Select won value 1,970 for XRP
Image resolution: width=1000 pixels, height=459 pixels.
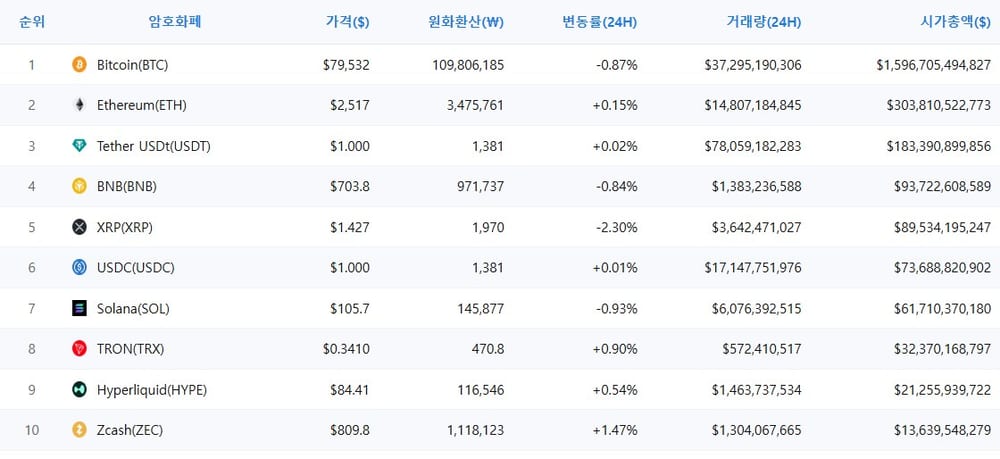pos(488,228)
